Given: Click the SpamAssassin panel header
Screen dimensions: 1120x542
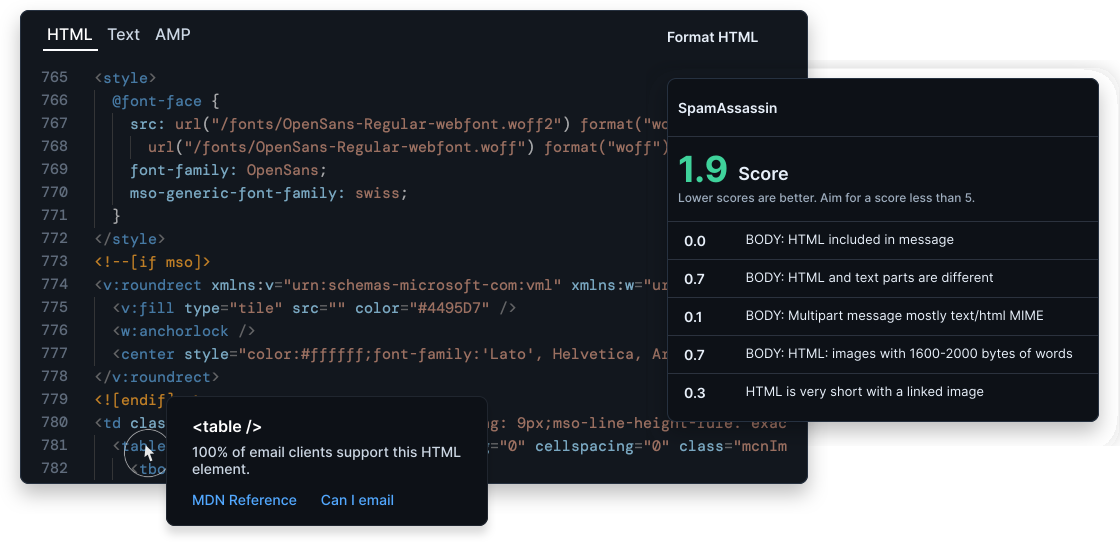Looking at the screenshot, I should (727, 108).
